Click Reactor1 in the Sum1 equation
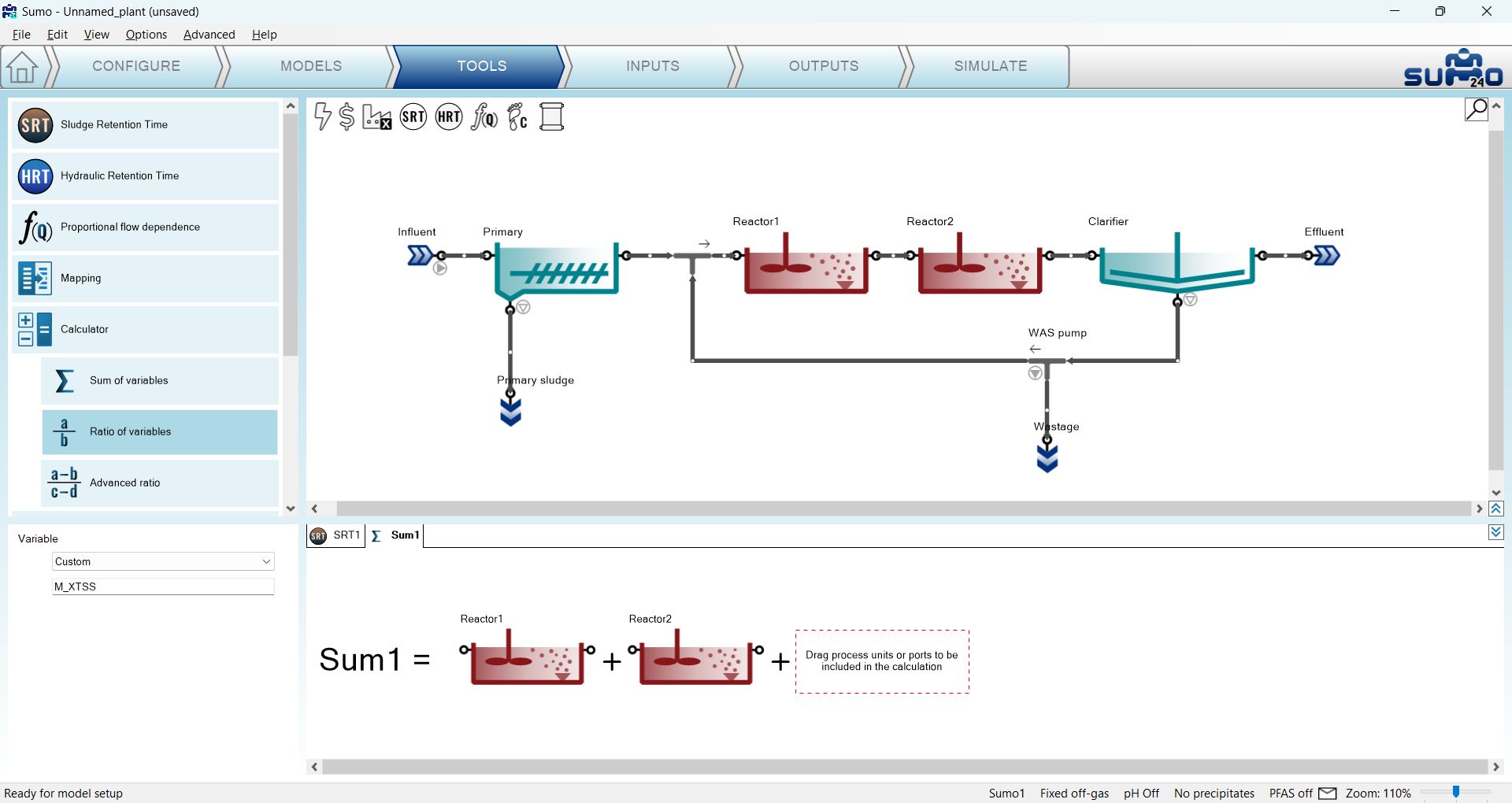This screenshot has height=803, width=1512. [x=528, y=657]
